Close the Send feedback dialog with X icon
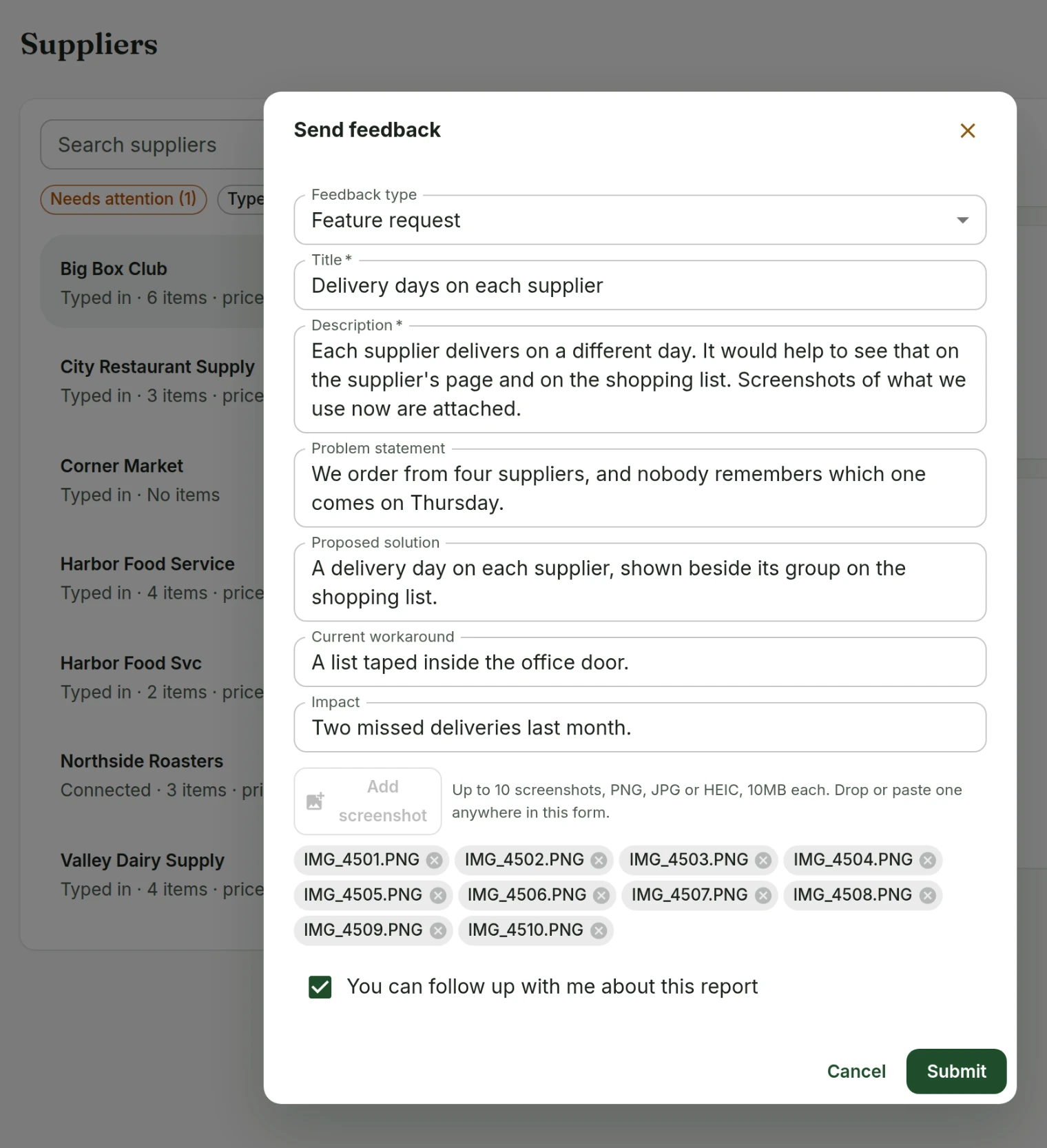 pyautogui.click(x=967, y=130)
